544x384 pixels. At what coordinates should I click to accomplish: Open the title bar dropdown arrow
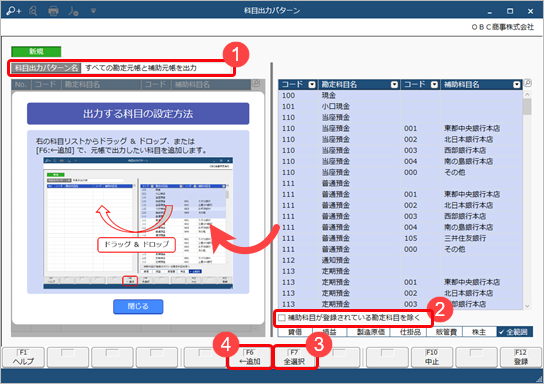click(x=93, y=11)
